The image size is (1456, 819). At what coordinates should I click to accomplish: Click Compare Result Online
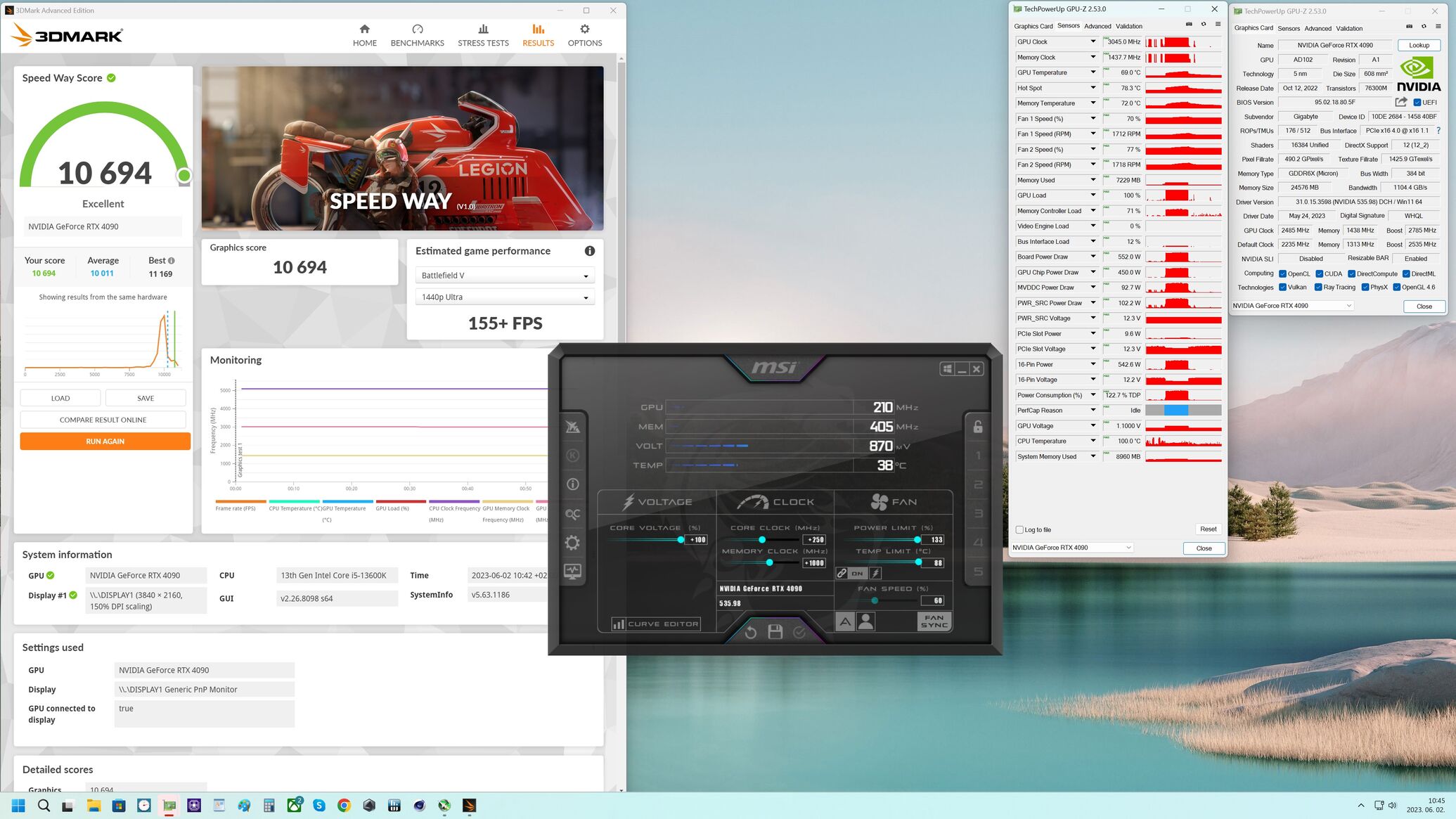point(103,420)
